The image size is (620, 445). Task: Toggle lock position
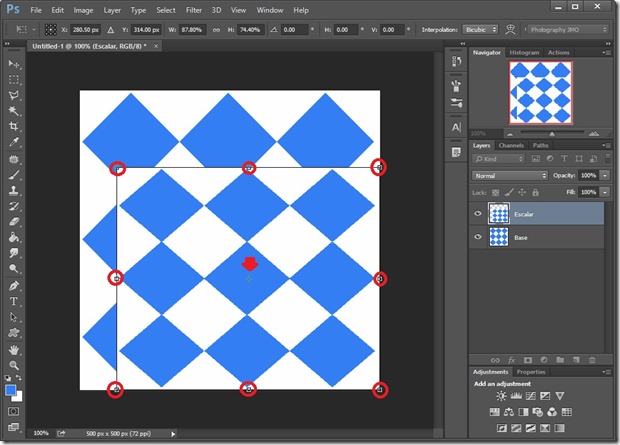(522, 193)
